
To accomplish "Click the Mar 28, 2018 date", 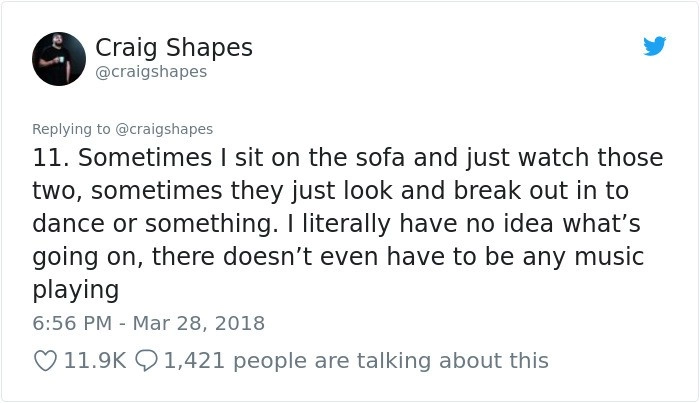I will [x=205, y=323].
